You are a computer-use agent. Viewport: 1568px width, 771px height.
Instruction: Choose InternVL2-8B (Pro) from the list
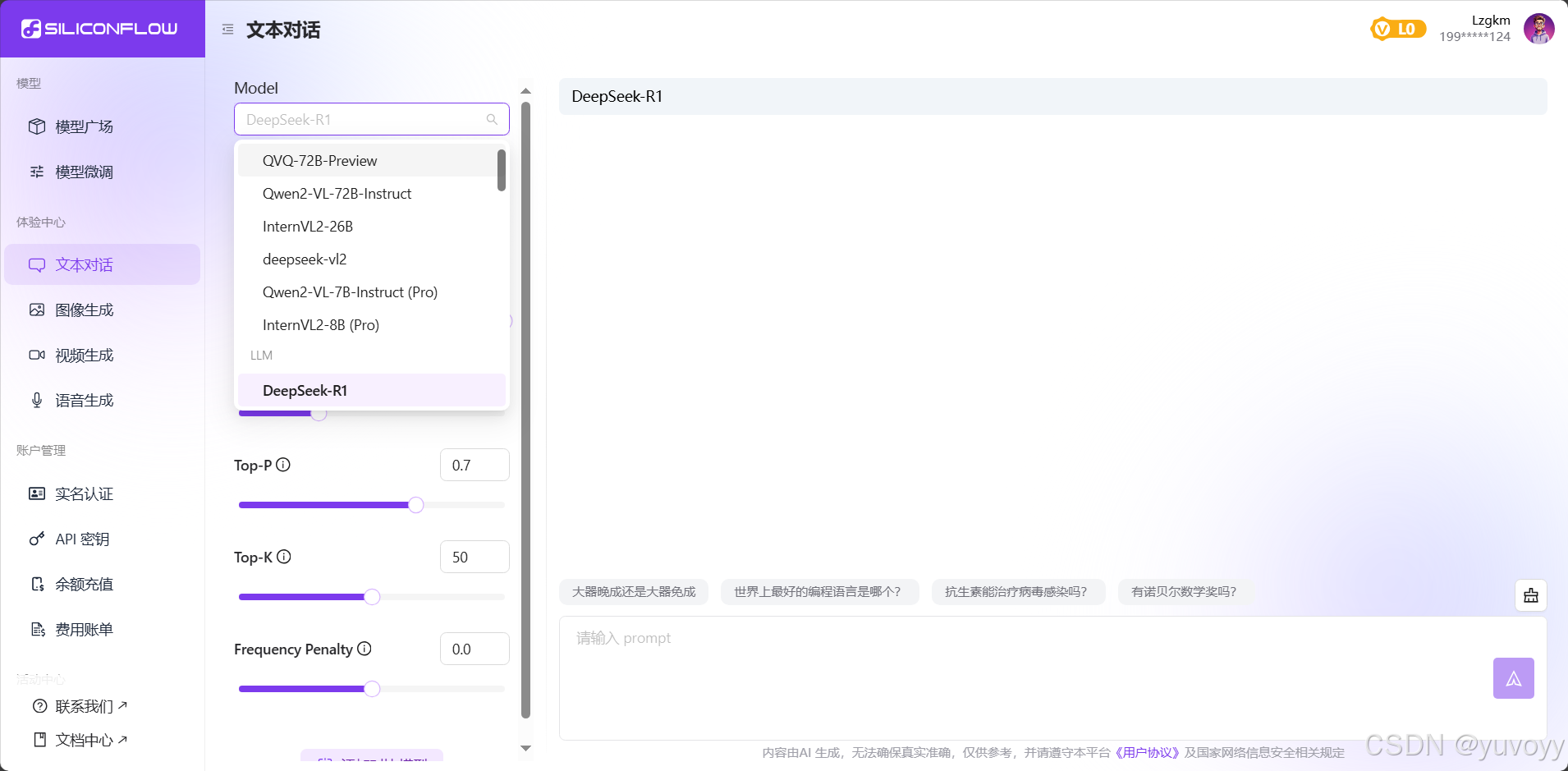point(372,324)
